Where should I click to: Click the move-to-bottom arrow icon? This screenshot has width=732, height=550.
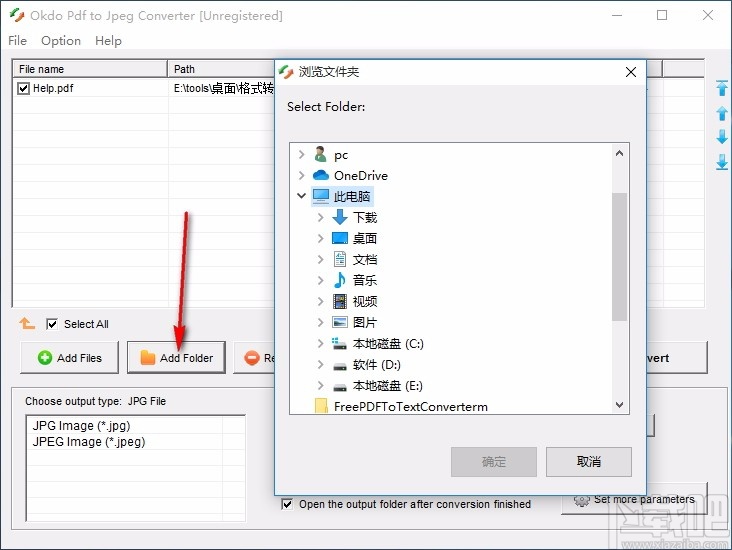[x=722, y=162]
